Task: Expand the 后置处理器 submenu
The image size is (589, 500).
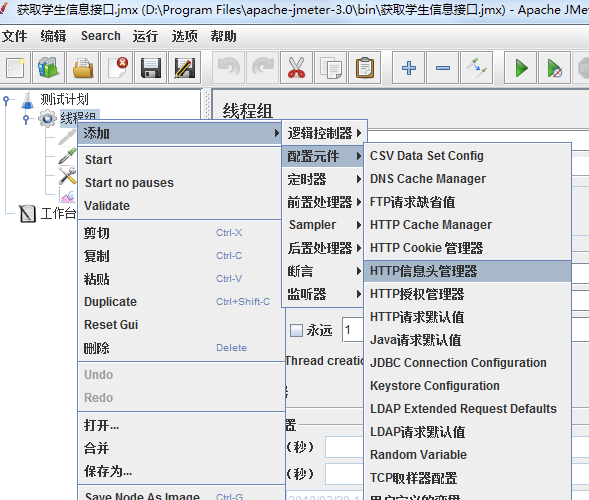Action: point(323,248)
